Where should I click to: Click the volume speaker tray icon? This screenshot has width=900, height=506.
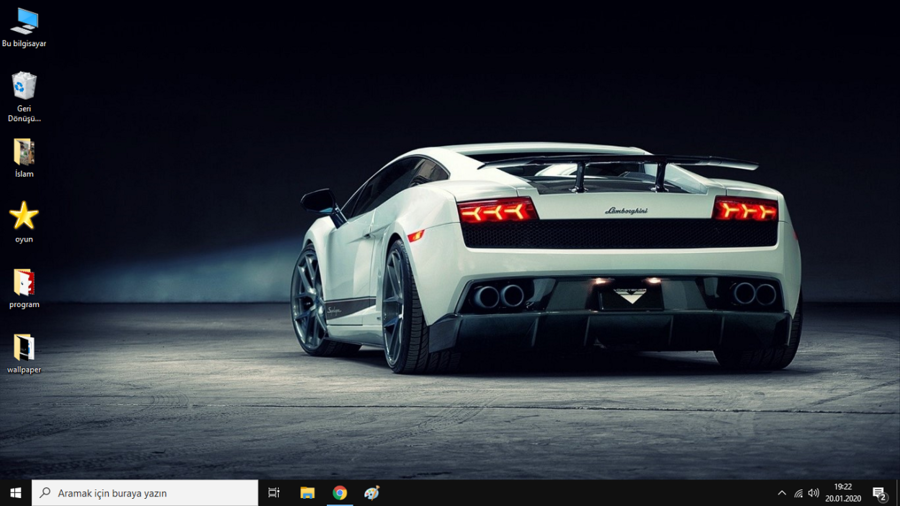814,493
